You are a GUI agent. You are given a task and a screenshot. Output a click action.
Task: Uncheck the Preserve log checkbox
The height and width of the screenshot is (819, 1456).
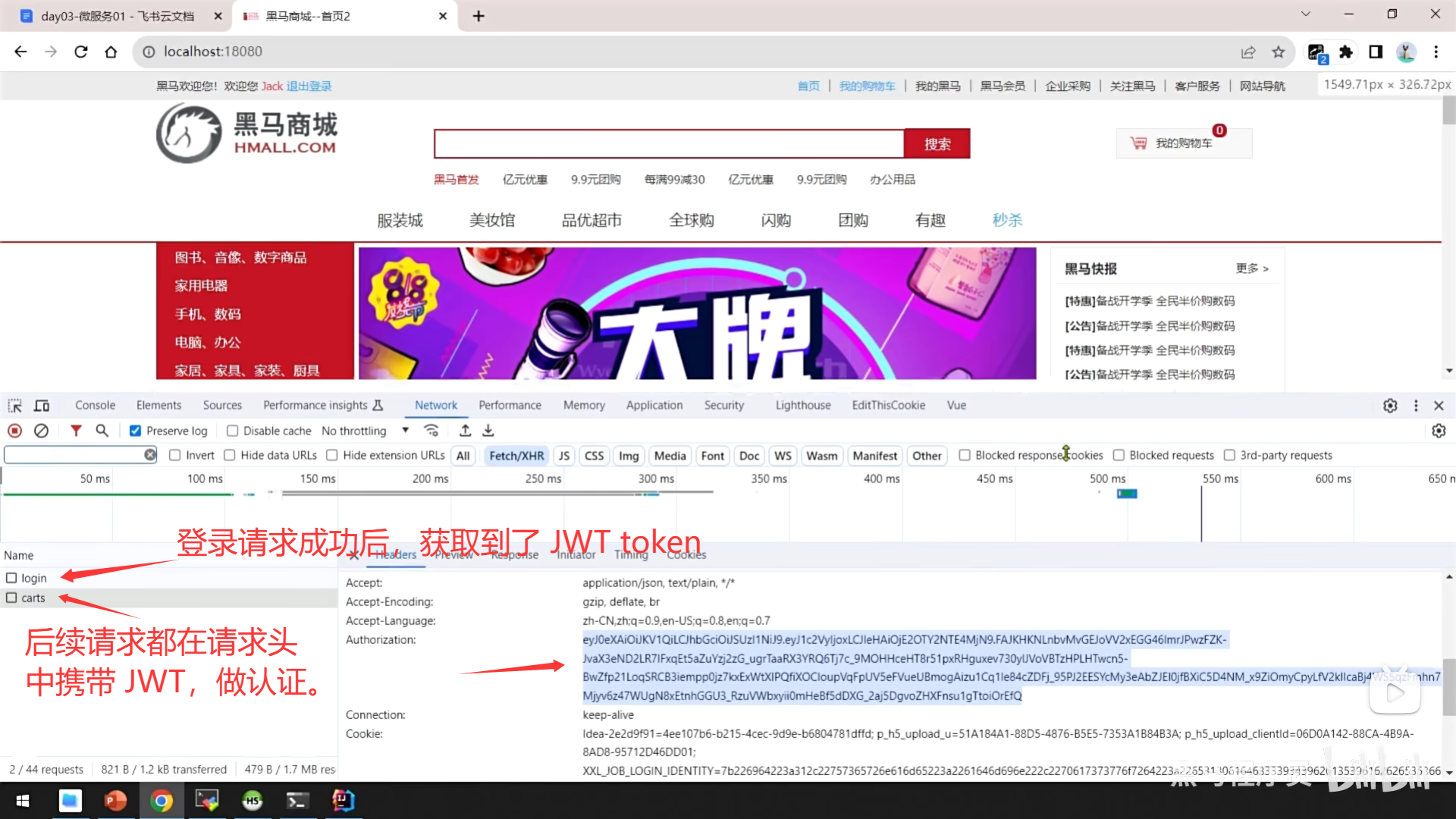pyautogui.click(x=135, y=430)
